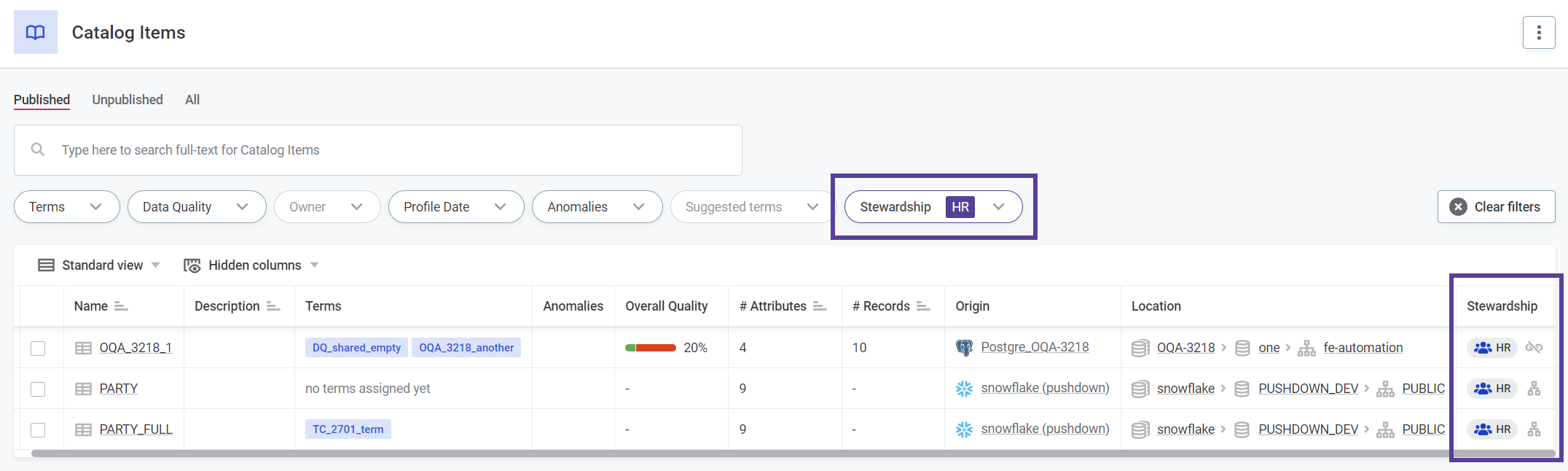Click the broken link icon in OQA_3218_1 row
Screen dimensions: 1568x471
point(1534,348)
